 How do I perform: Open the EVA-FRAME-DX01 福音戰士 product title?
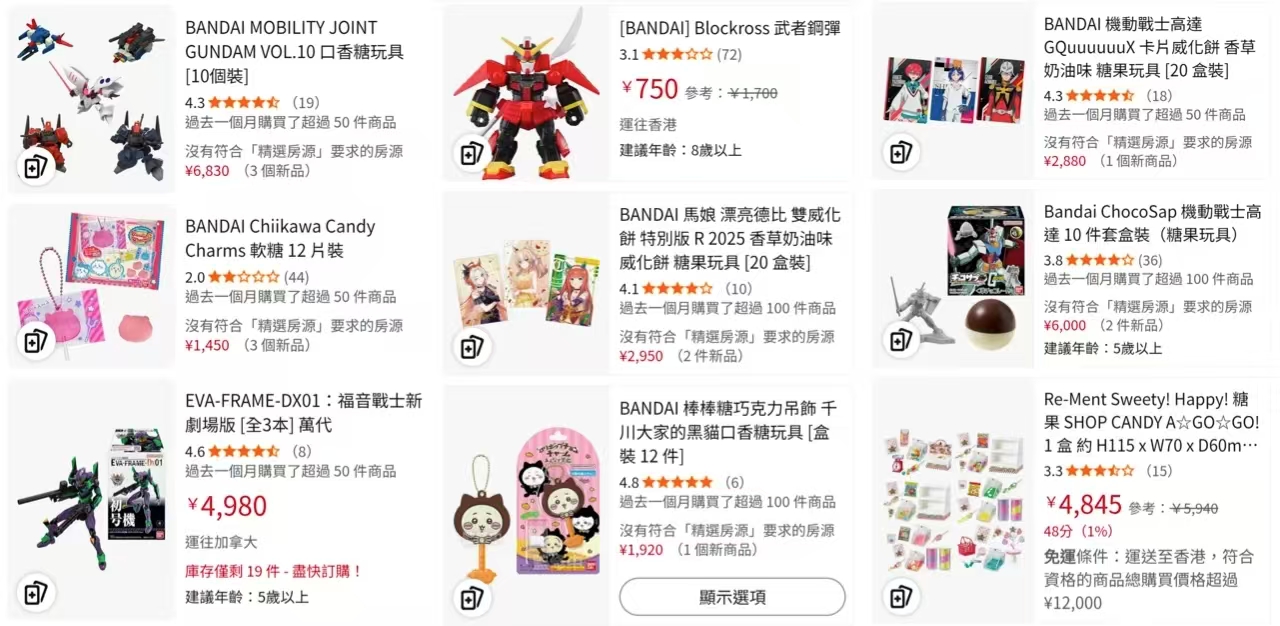click(304, 413)
